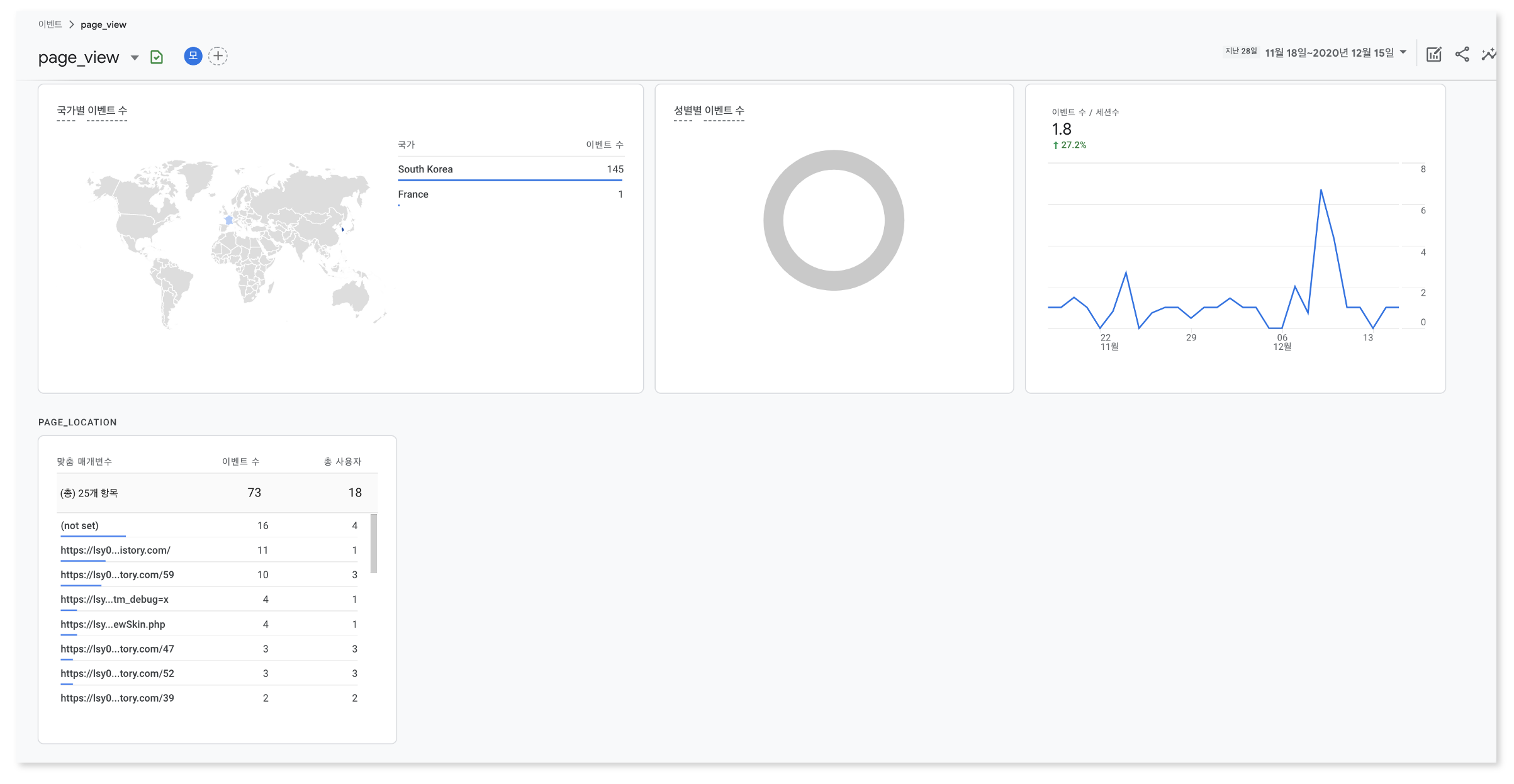Add a comparison with the plus icon
1514x784 pixels.
218,56
